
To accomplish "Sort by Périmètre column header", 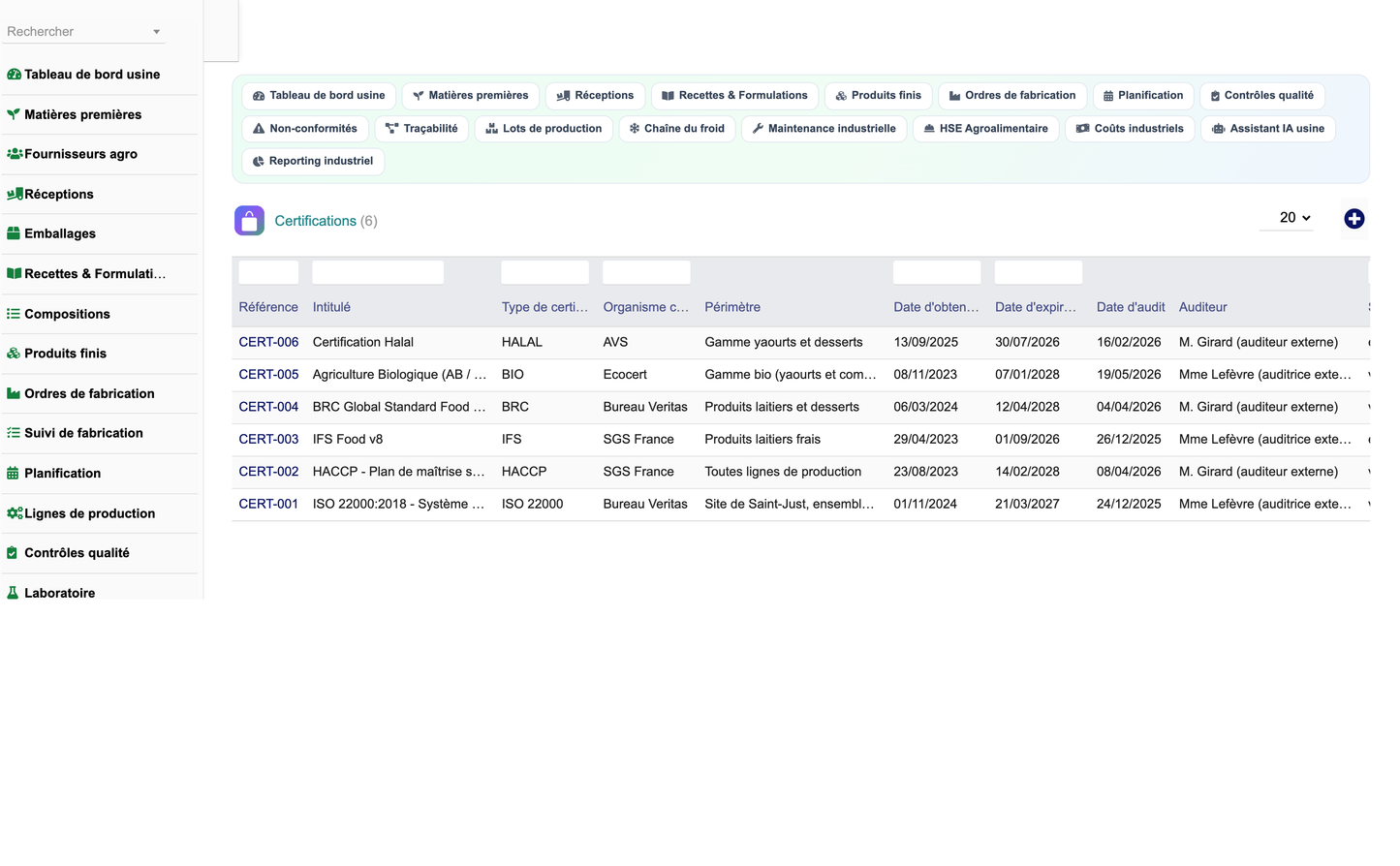I will 732,307.
